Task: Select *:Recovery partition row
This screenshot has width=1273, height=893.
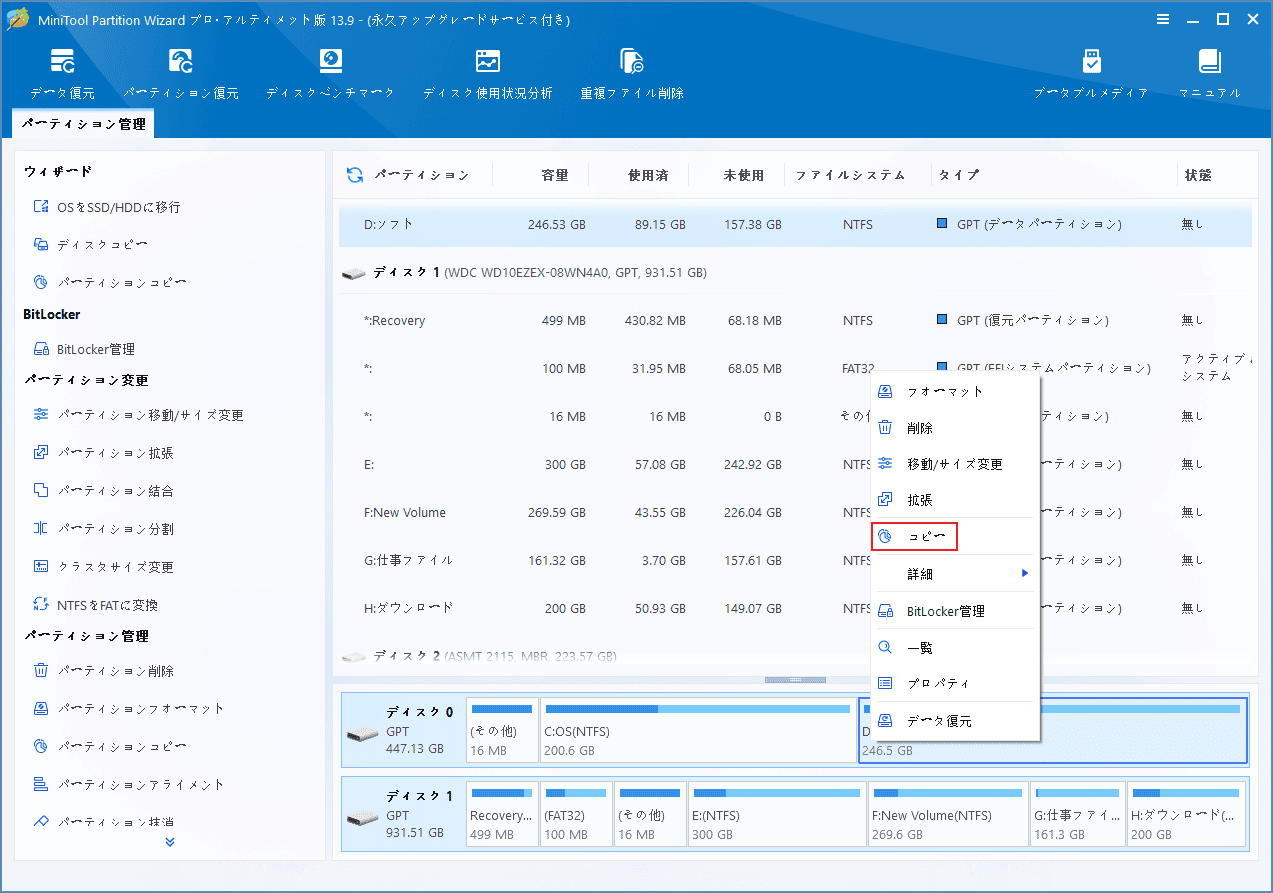Action: (x=795, y=321)
